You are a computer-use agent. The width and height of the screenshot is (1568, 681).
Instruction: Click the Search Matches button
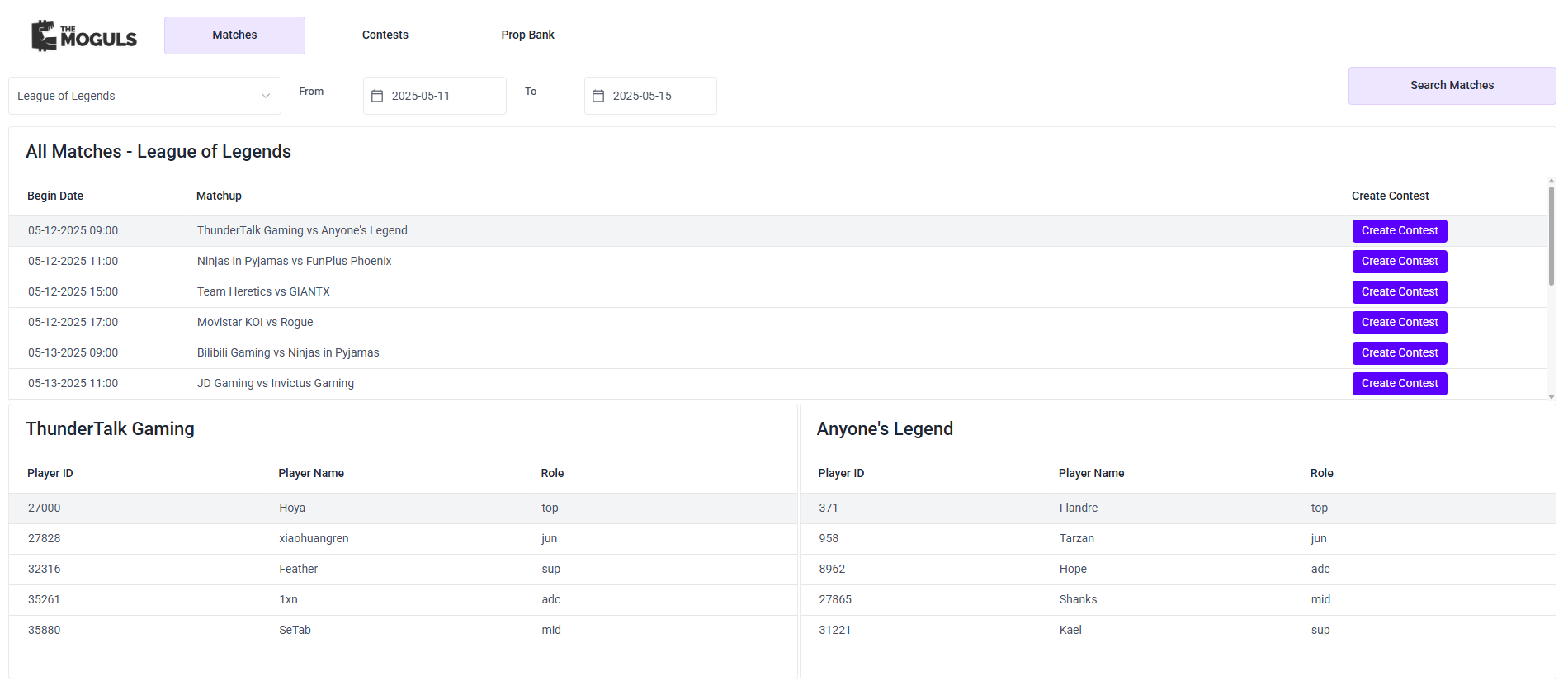[1452, 86]
